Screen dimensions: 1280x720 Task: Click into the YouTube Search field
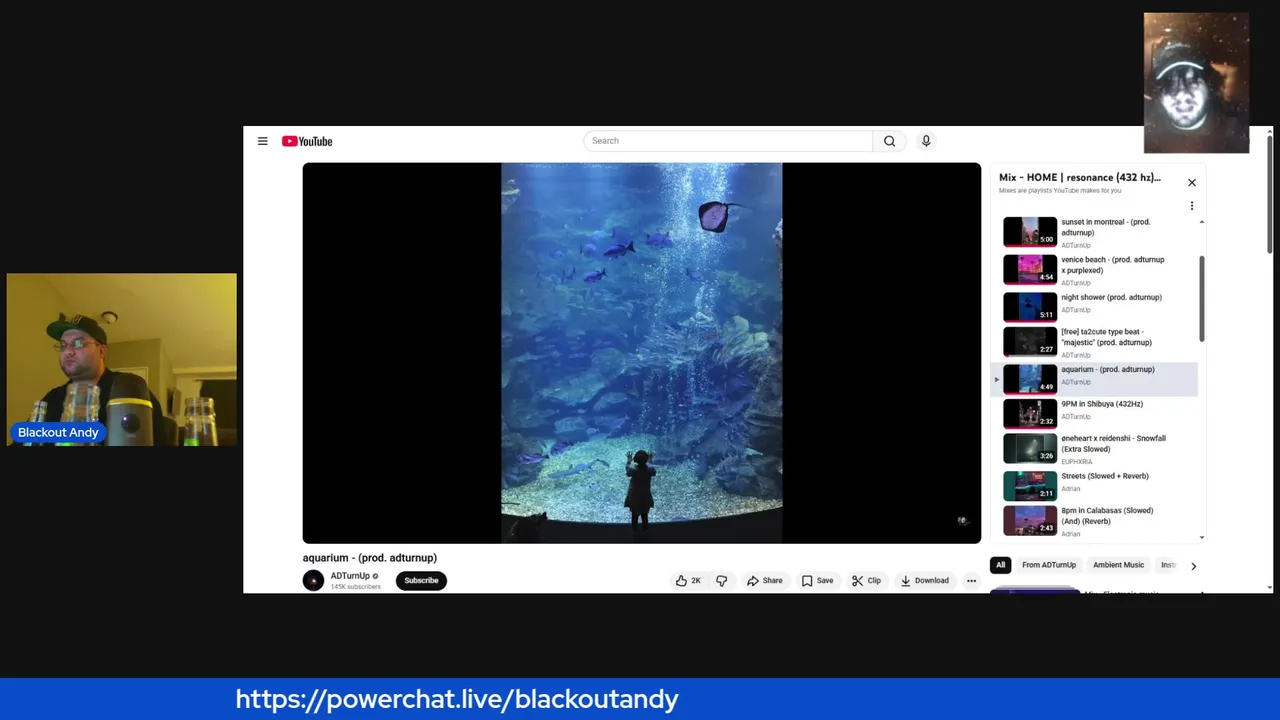coord(728,141)
